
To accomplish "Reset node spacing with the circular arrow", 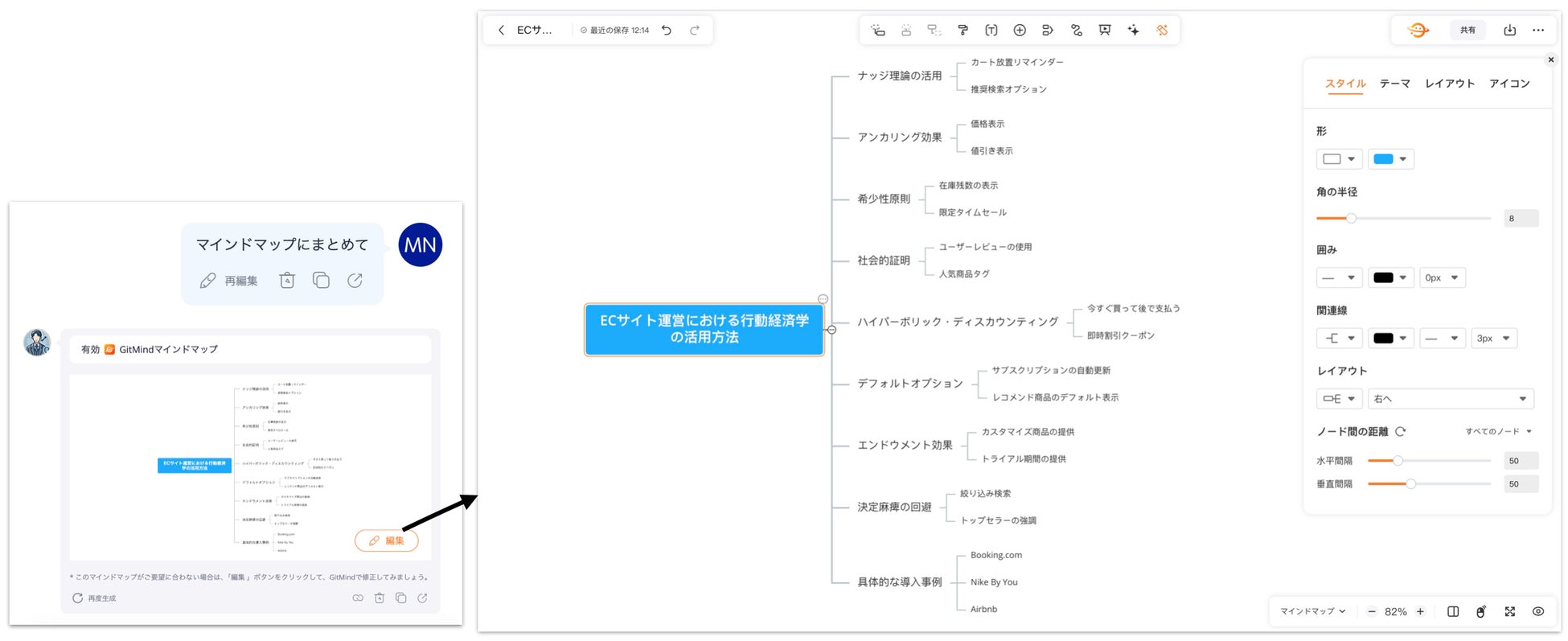I will pyautogui.click(x=1401, y=432).
